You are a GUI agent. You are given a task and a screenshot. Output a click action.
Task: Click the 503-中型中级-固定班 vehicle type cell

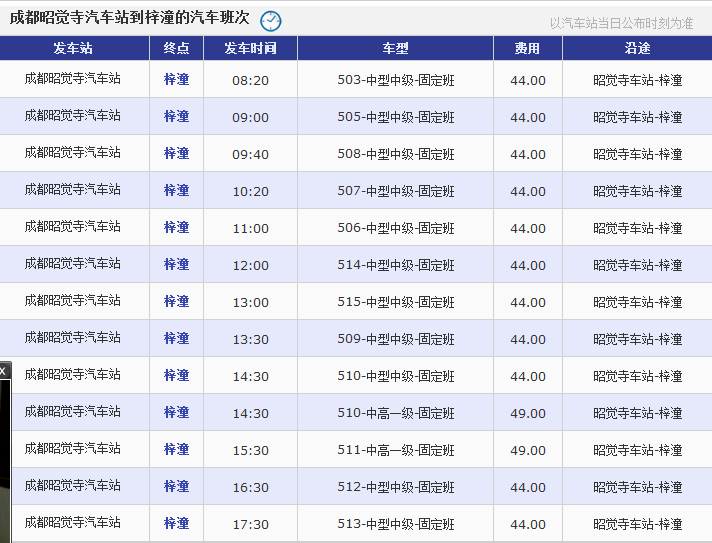[x=396, y=80]
